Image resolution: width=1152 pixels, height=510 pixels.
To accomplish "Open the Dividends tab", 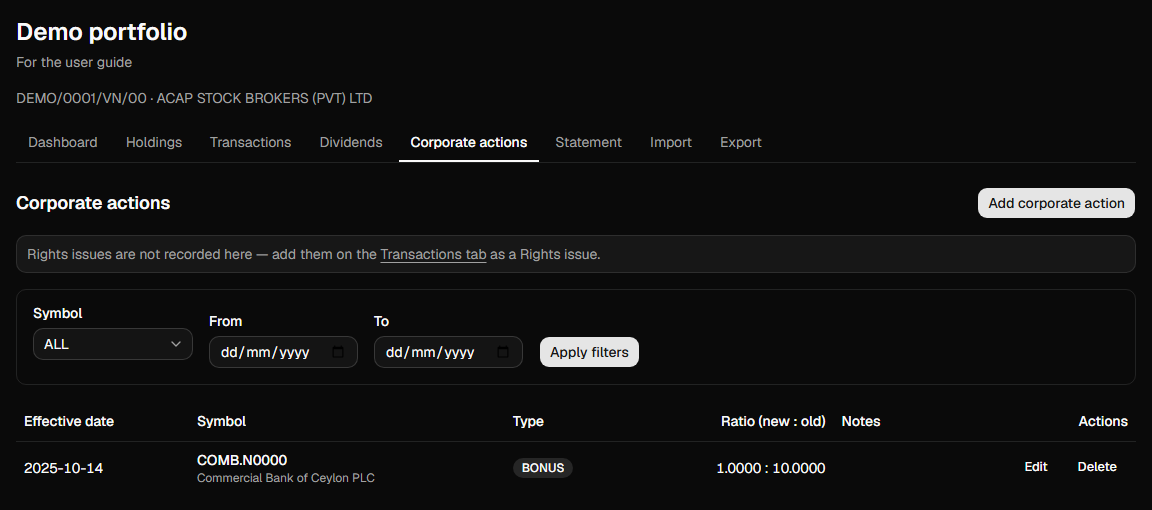I will [x=351, y=143].
